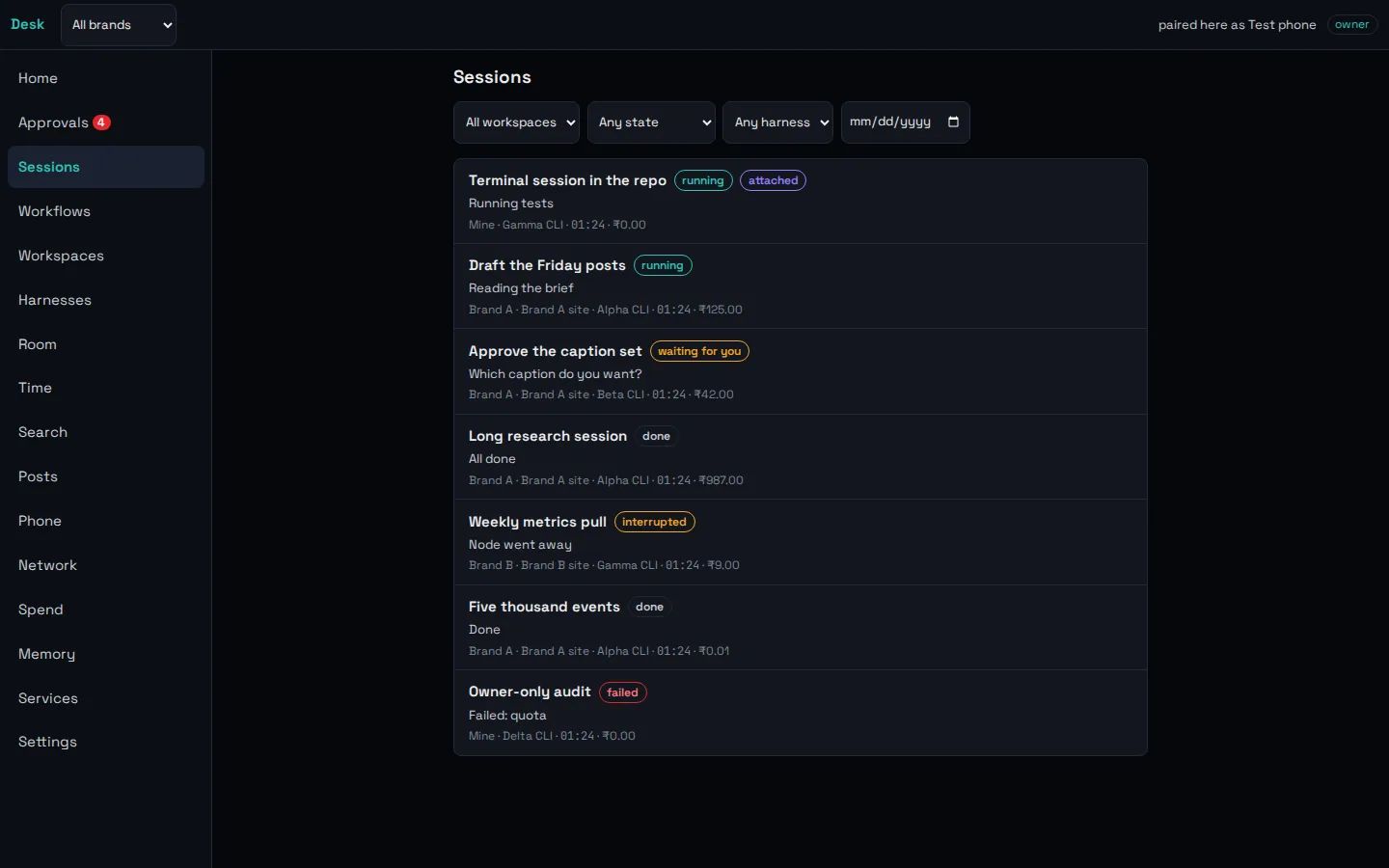Open Approvals in the sidebar
This screenshot has height=868, width=1389.
(106, 122)
